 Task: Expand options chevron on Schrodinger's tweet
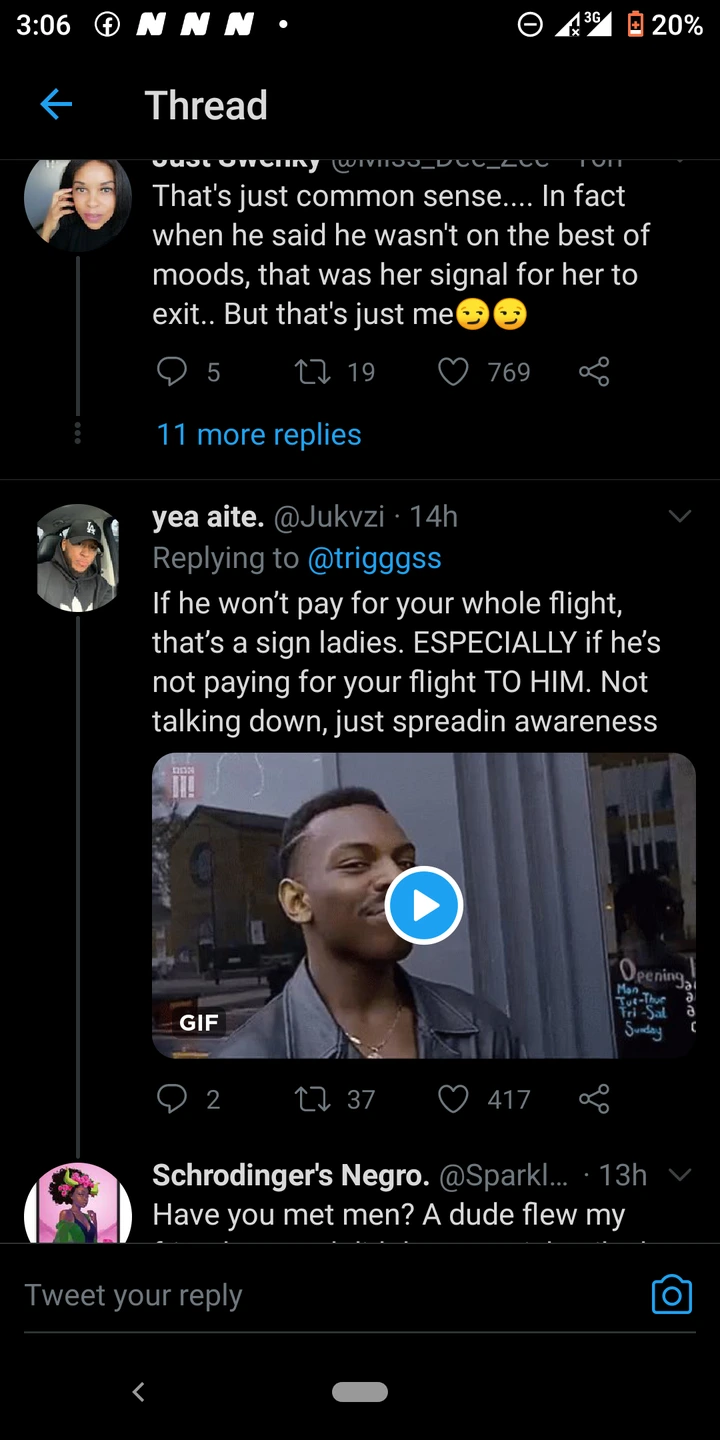click(x=680, y=1175)
